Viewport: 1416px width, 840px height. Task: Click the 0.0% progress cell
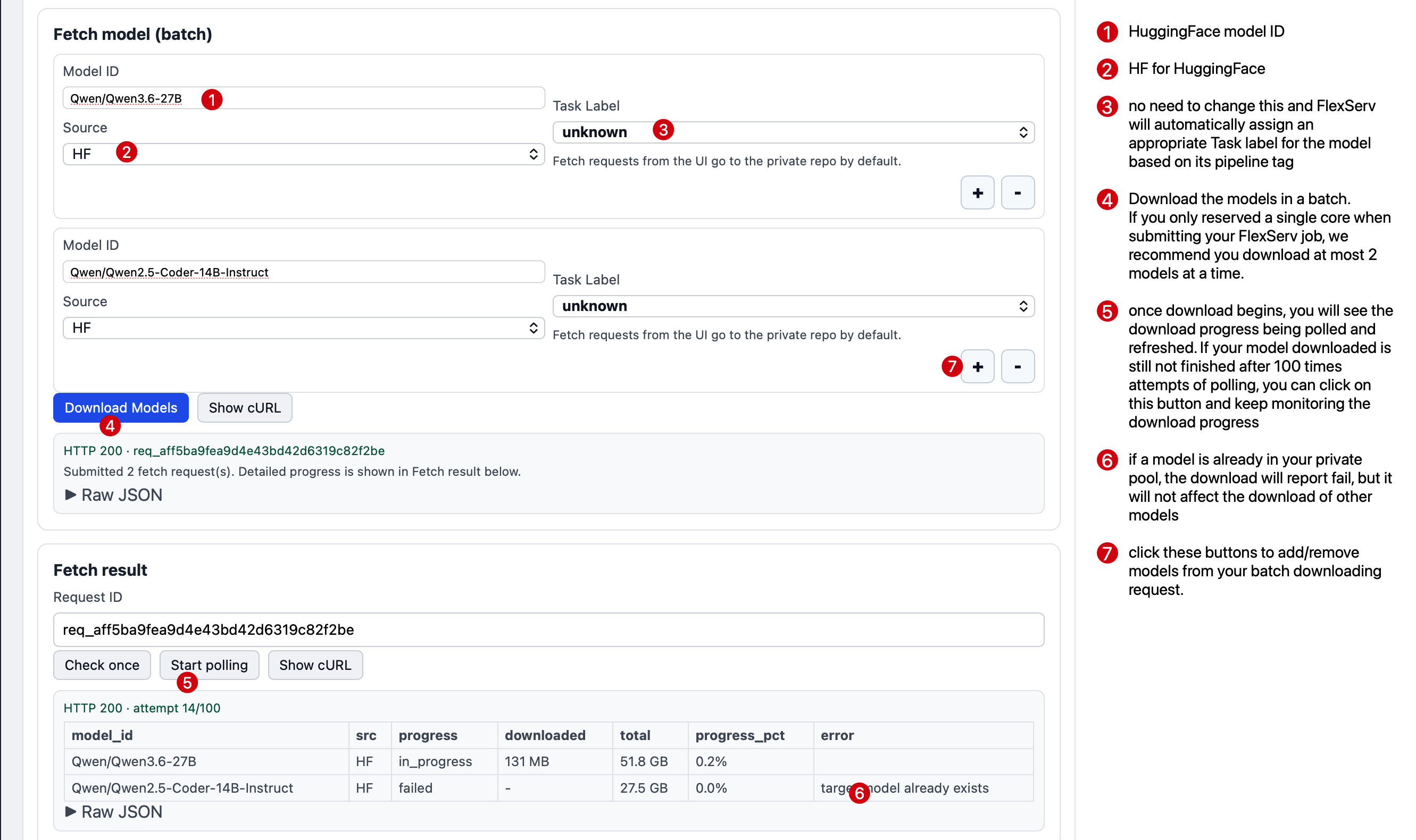point(751,787)
